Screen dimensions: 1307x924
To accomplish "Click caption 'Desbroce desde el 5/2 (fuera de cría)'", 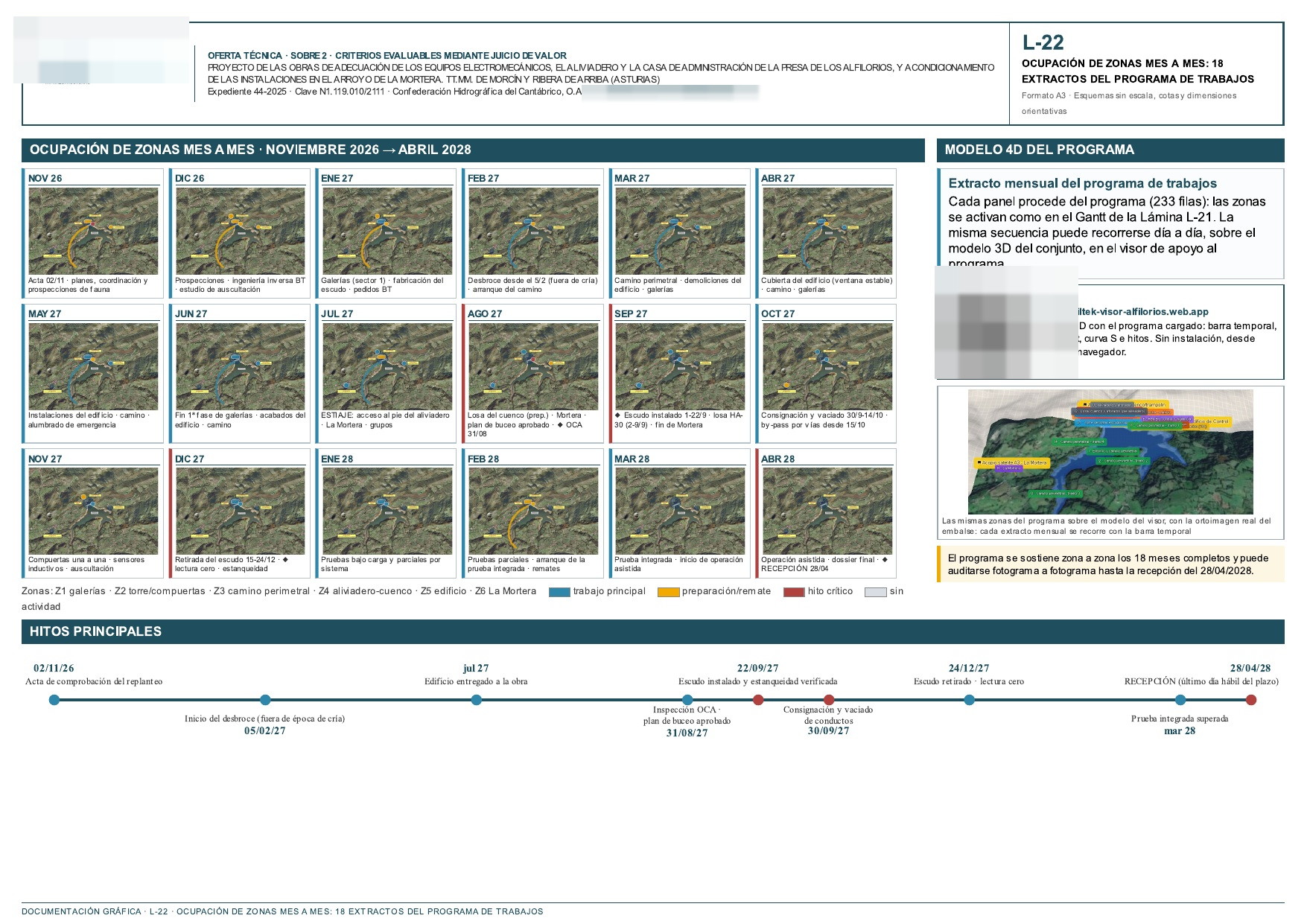I will [532, 285].
